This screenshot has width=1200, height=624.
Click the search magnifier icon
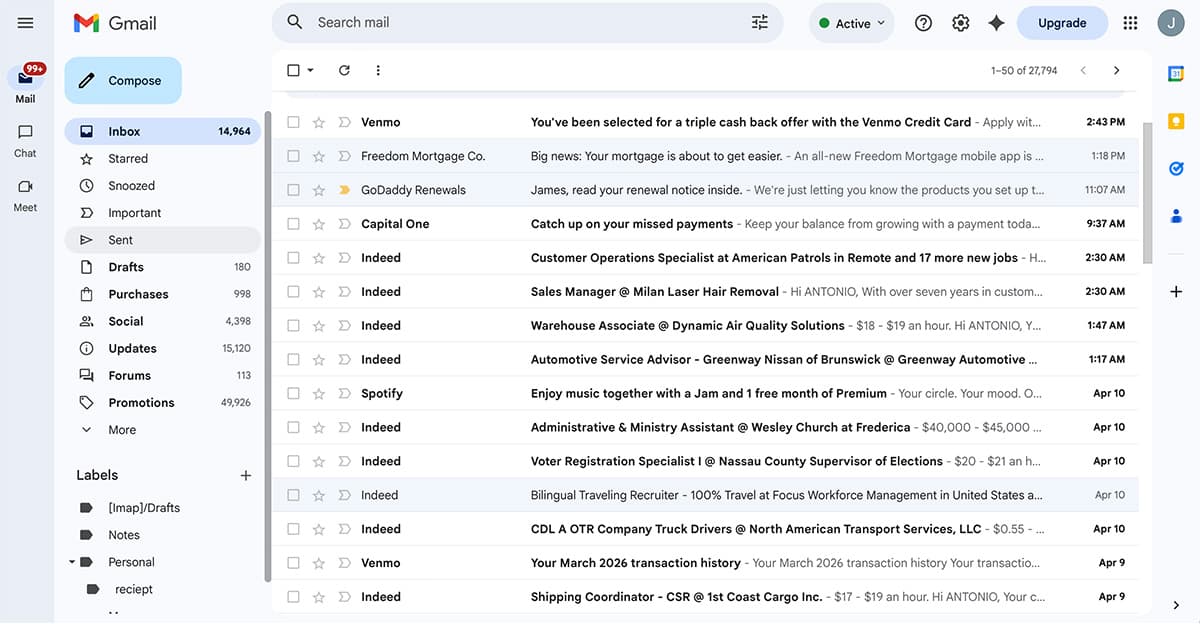294,22
